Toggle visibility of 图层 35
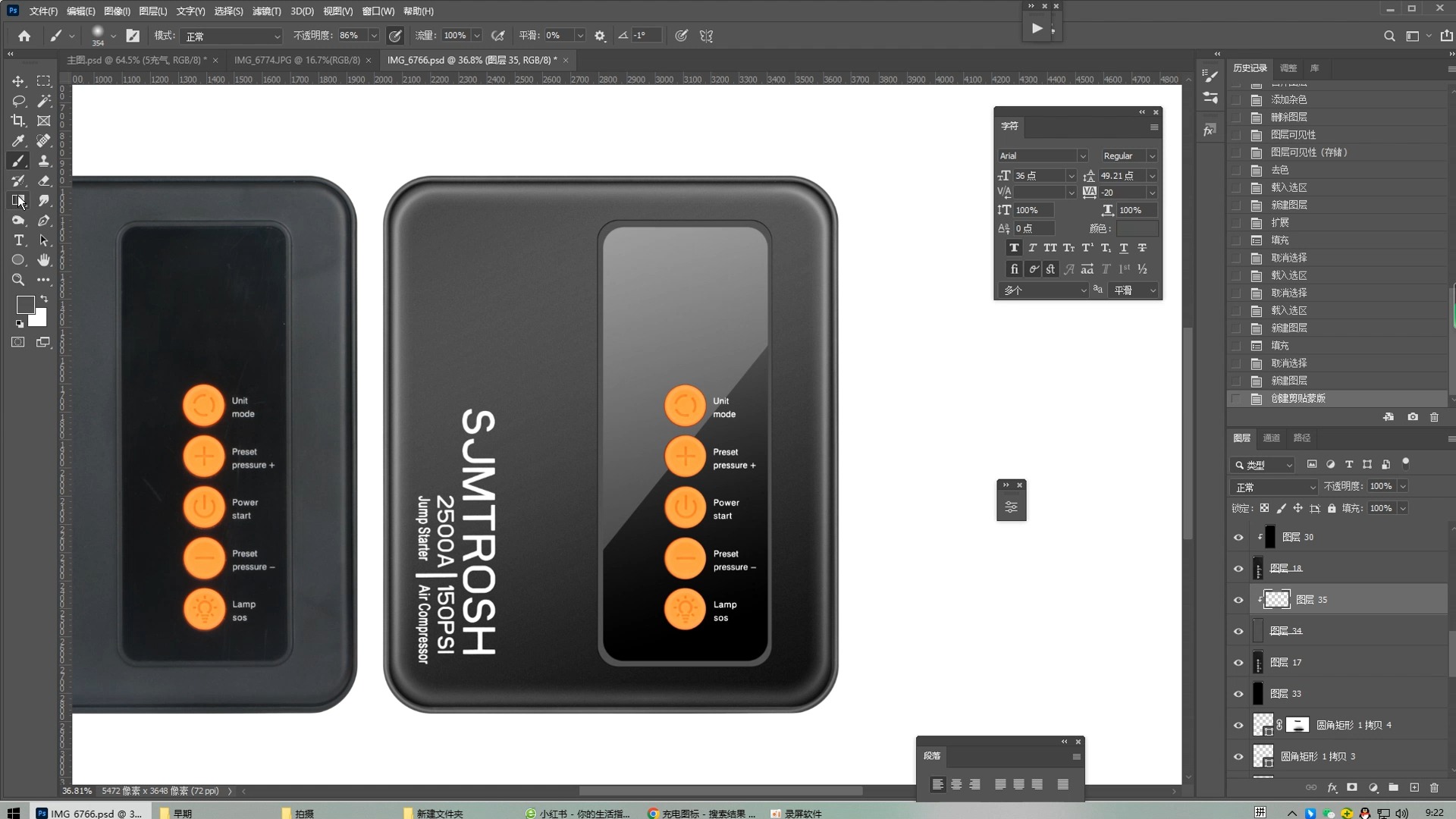This screenshot has width=1456, height=819. [1238, 600]
